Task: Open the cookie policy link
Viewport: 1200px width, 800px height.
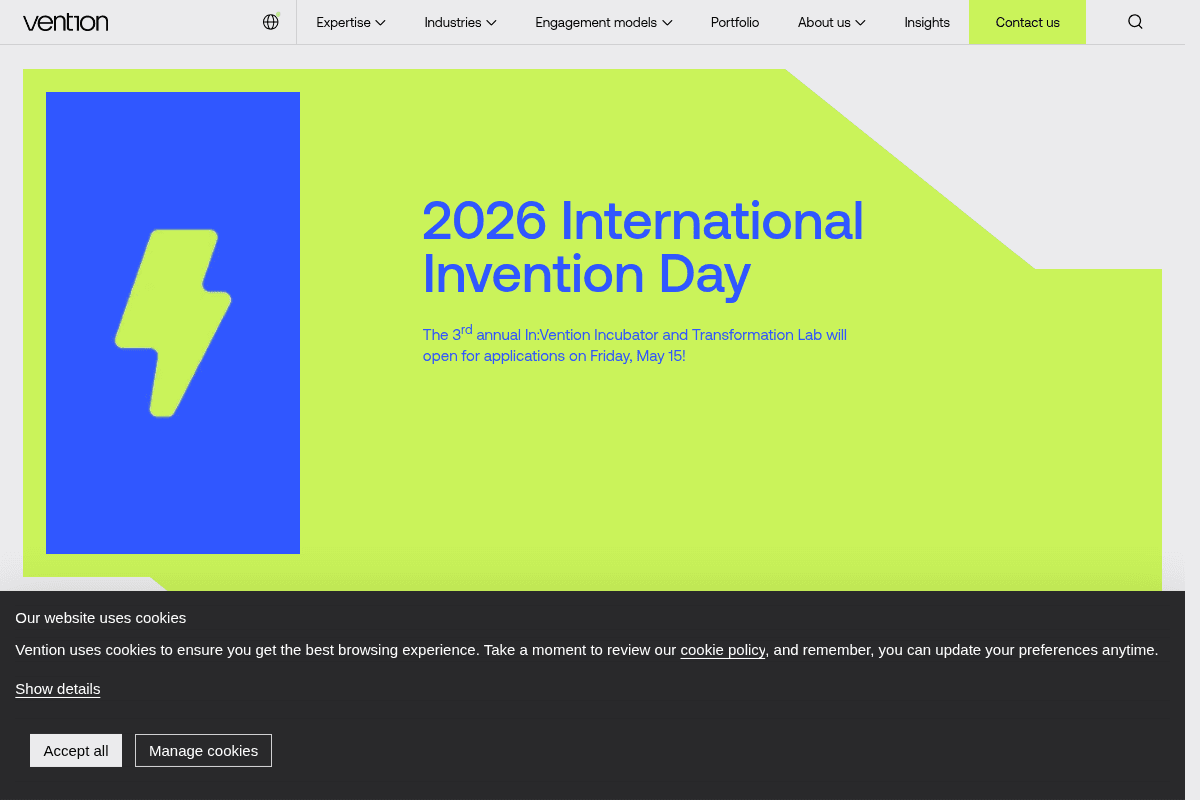Action: [x=723, y=650]
